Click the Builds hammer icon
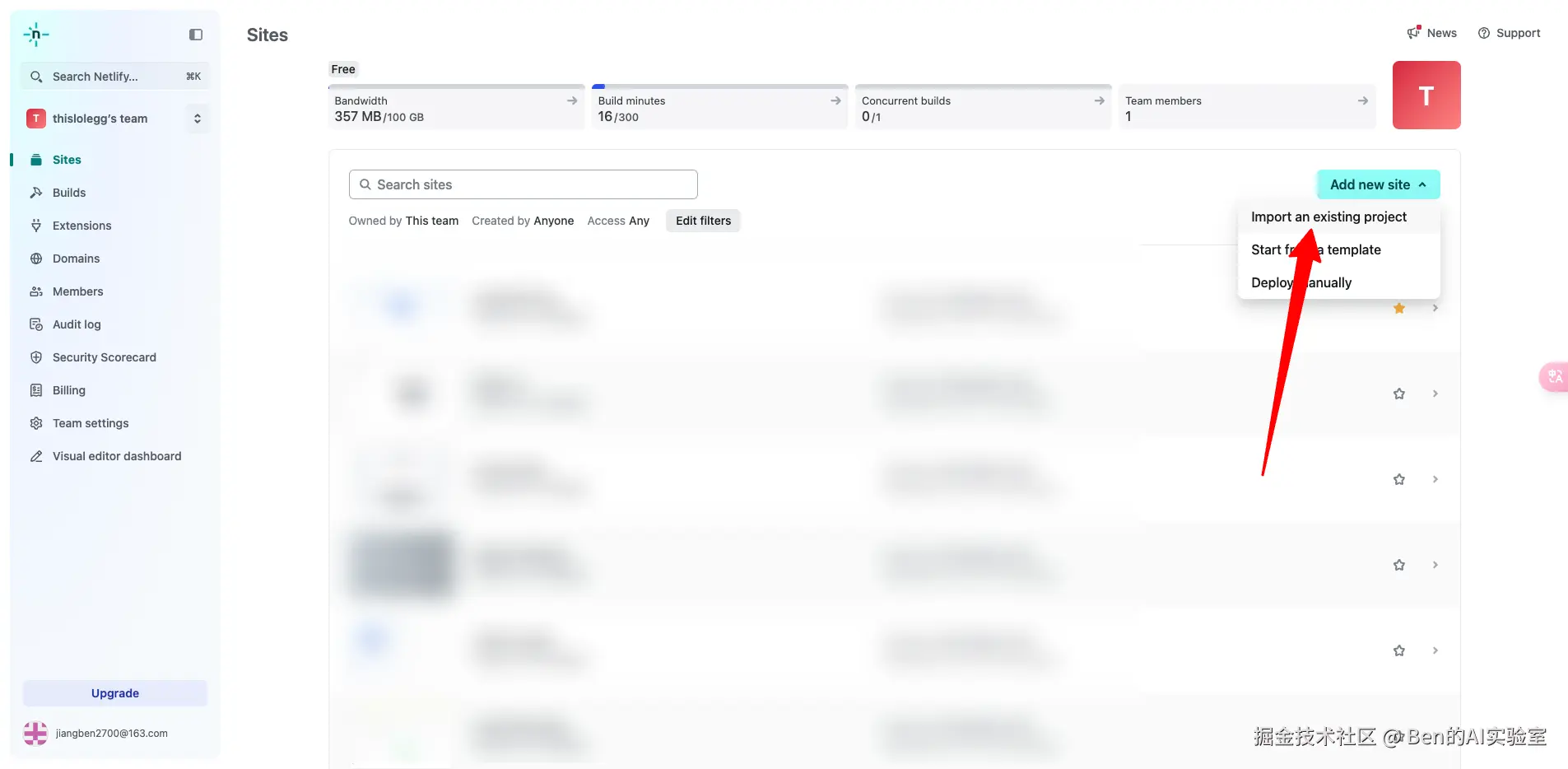The width and height of the screenshot is (1568, 769). tap(36, 193)
